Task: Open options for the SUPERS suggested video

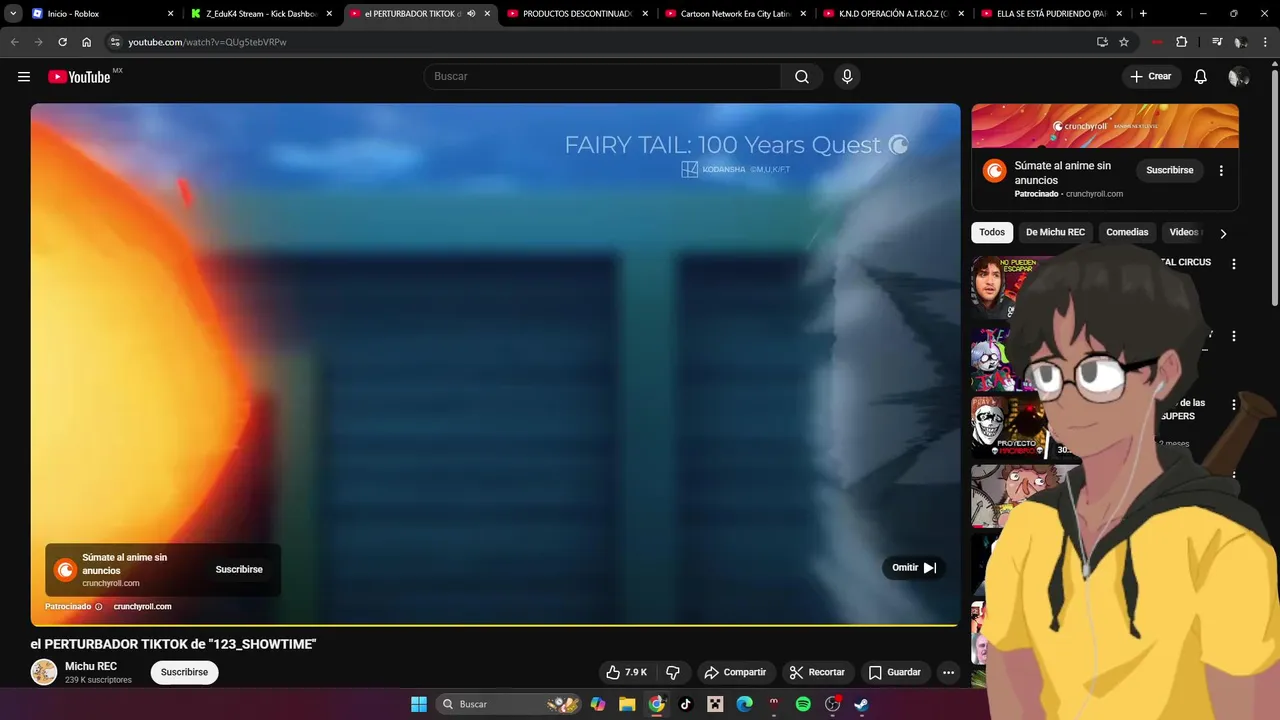Action: pyautogui.click(x=1233, y=405)
